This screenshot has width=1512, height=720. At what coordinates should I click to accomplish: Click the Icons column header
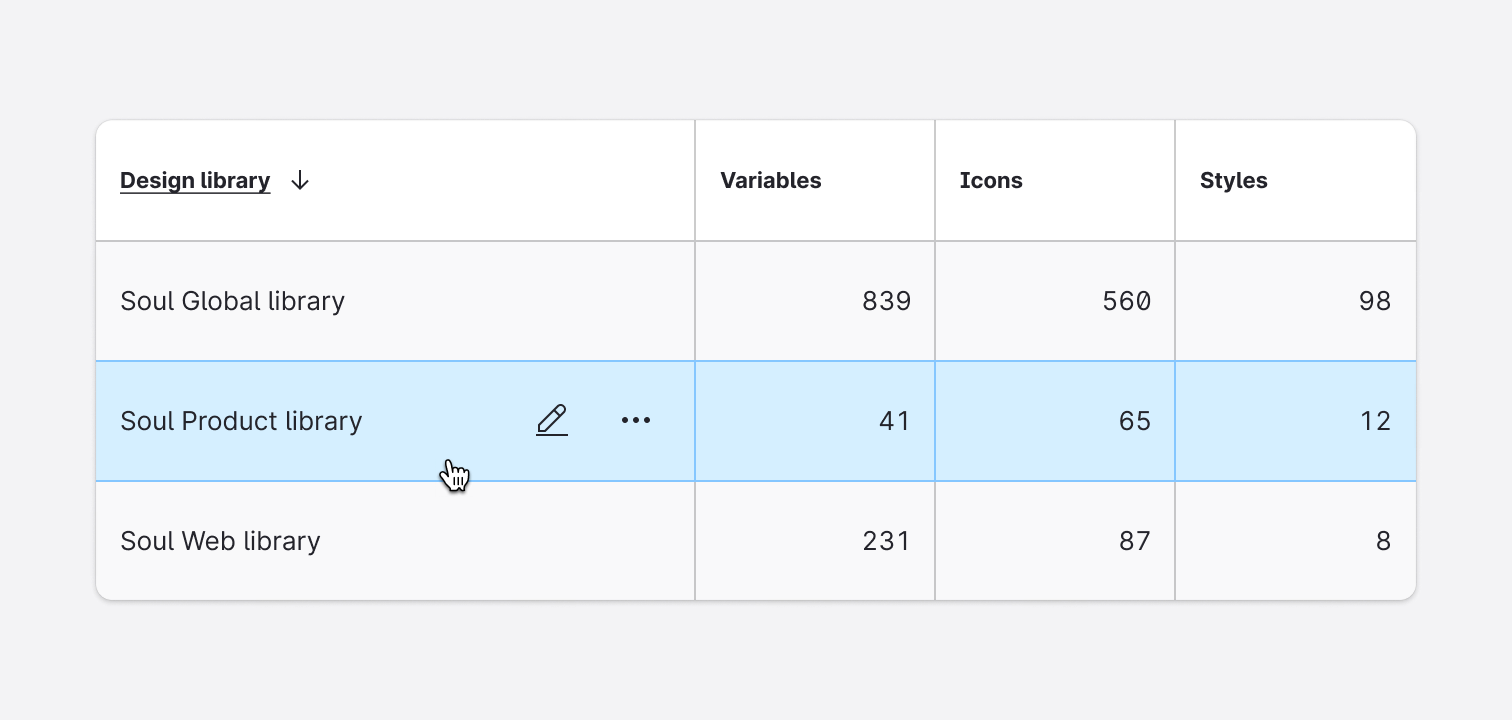coord(991,181)
